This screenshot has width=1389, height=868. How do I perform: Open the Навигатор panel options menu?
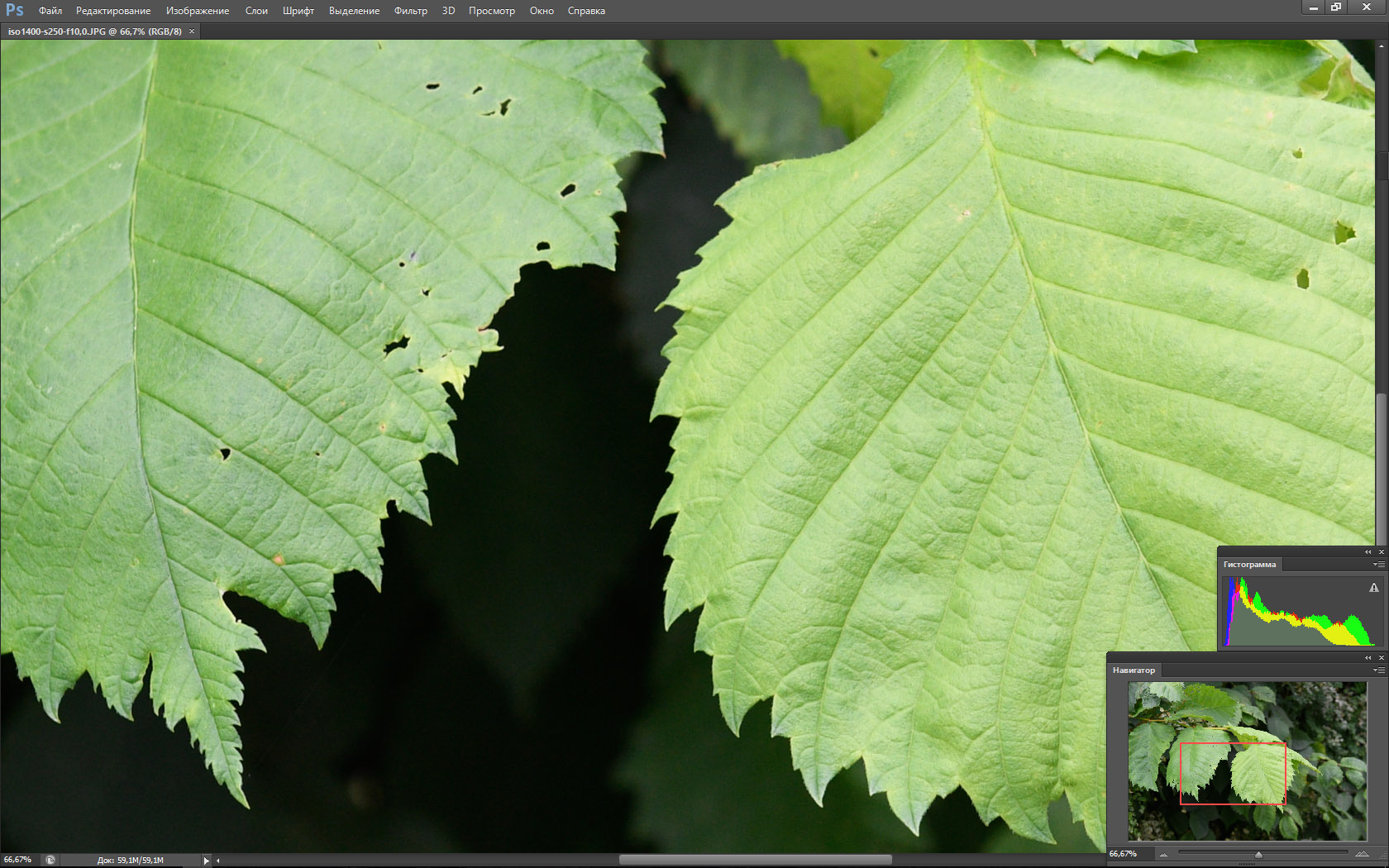pos(1379,670)
